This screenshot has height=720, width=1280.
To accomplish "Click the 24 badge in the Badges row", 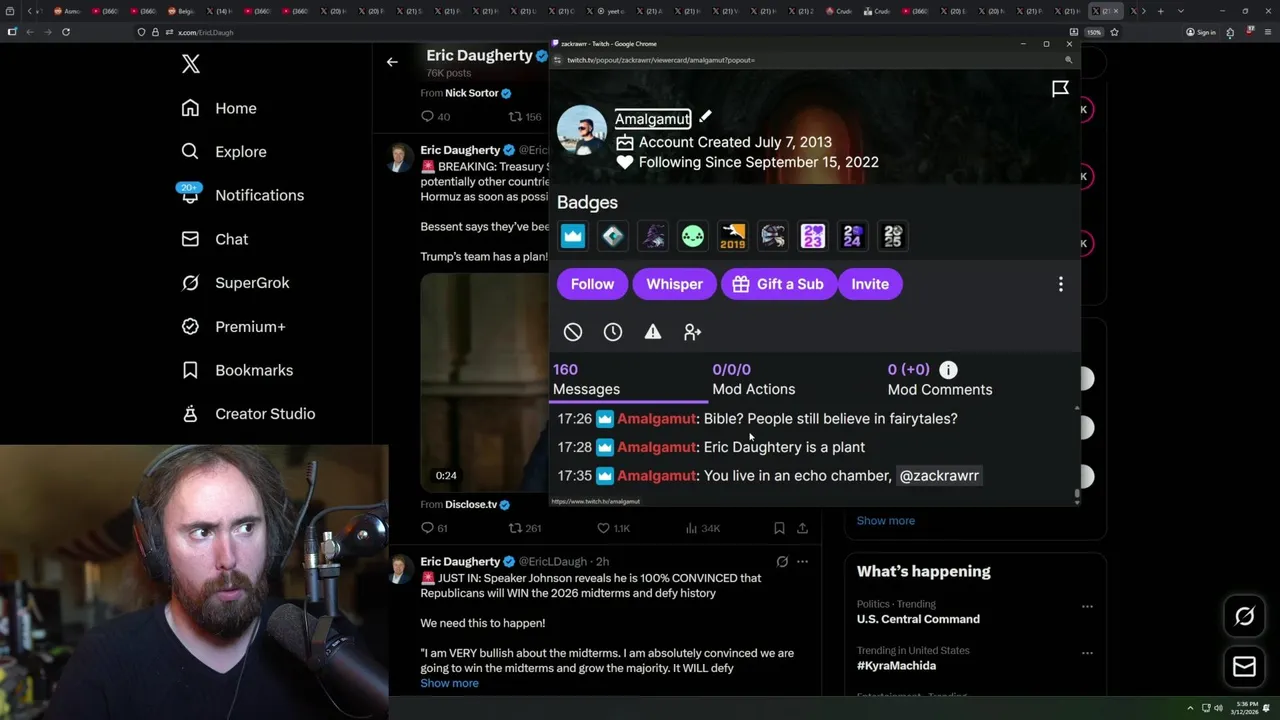I will click(853, 236).
